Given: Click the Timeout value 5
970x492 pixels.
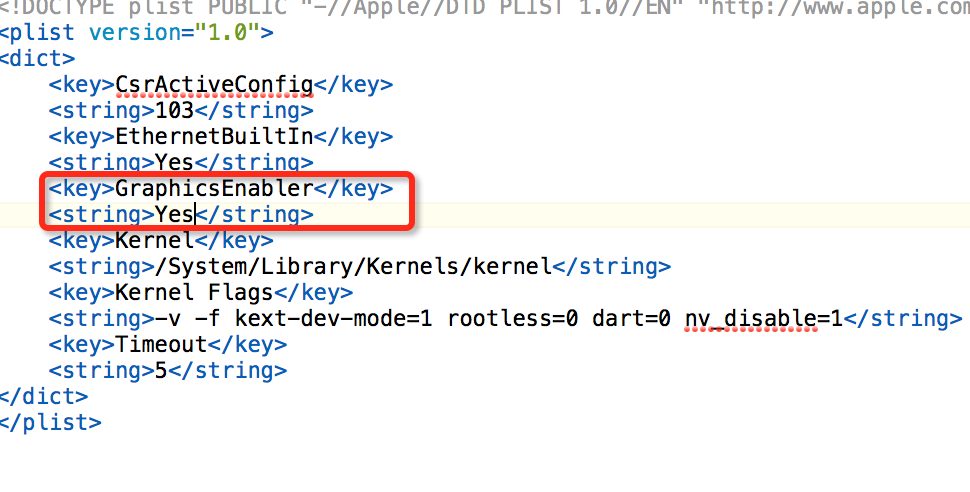Looking at the screenshot, I should (161, 370).
